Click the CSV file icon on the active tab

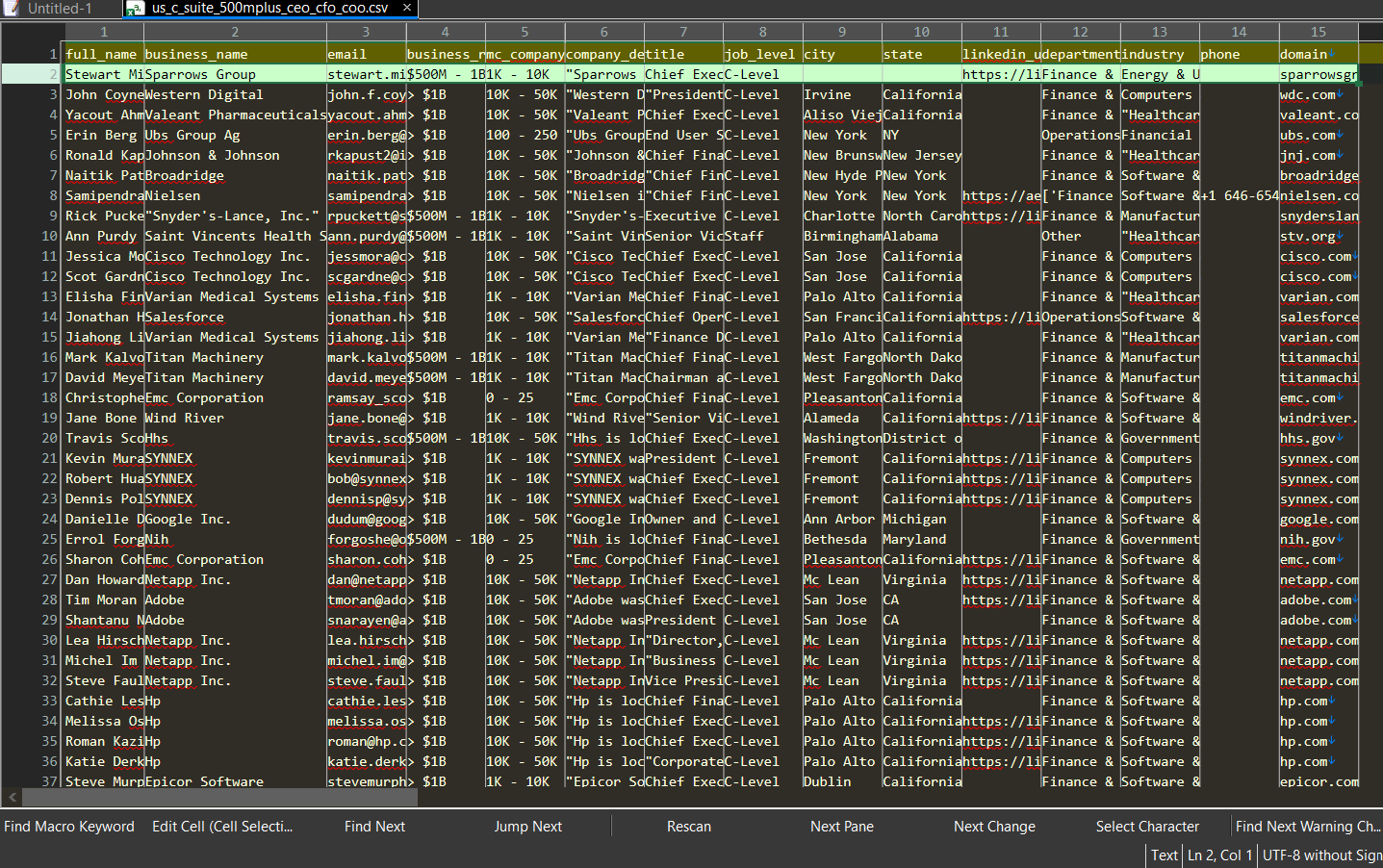(x=136, y=8)
